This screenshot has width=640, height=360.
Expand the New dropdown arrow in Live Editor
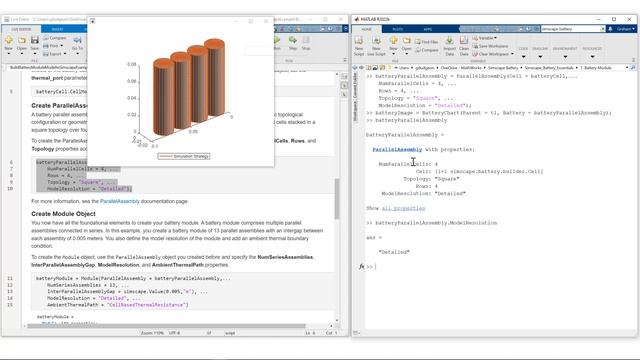point(8,54)
